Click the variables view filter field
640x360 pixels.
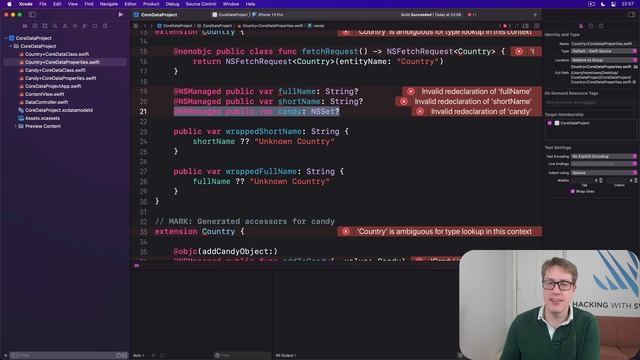[x=242, y=356]
